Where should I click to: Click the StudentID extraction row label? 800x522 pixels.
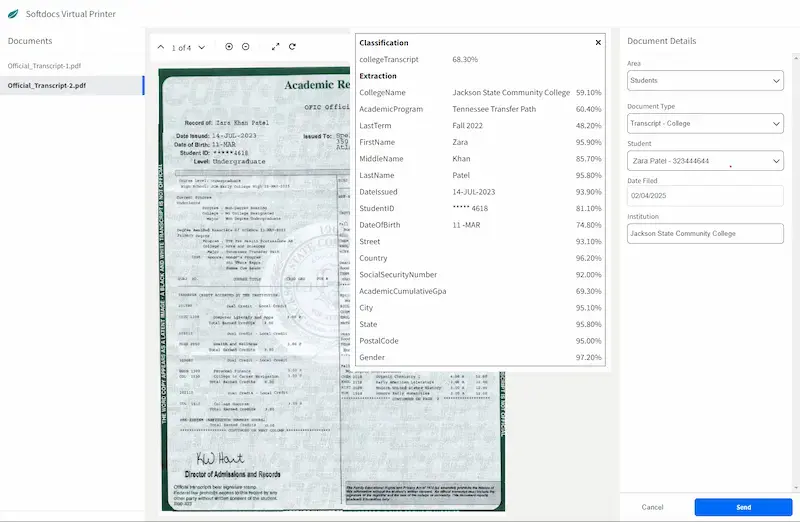(377, 208)
